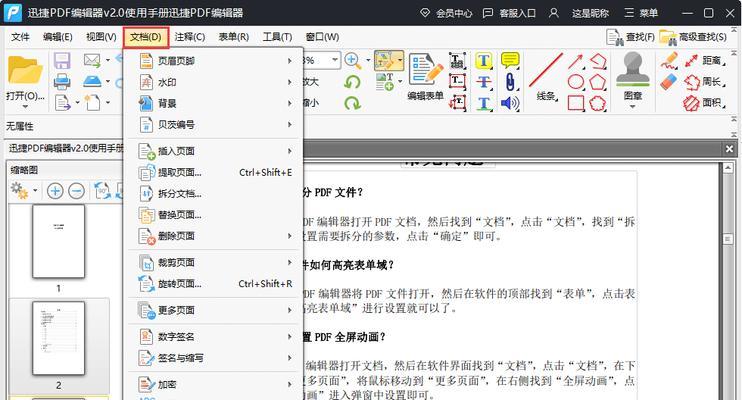This screenshot has width=742, height=400.
Task: Select the underline text tool
Action: pyautogui.click(x=483, y=103)
